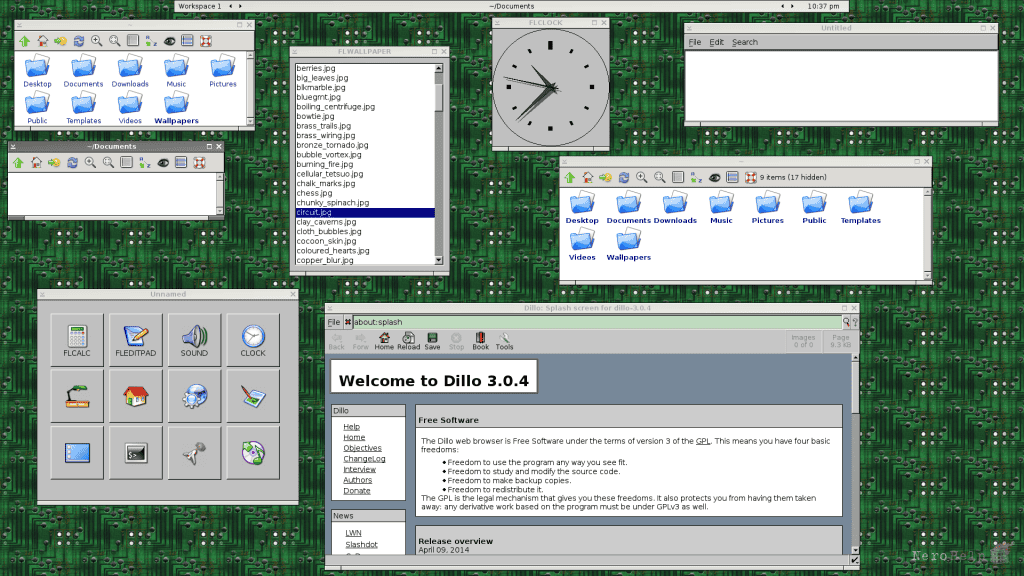The width and height of the screenshot is (1024, 576).
Task: Click the GPL hyperlink in Free Software text
Action: pos(703,441)
